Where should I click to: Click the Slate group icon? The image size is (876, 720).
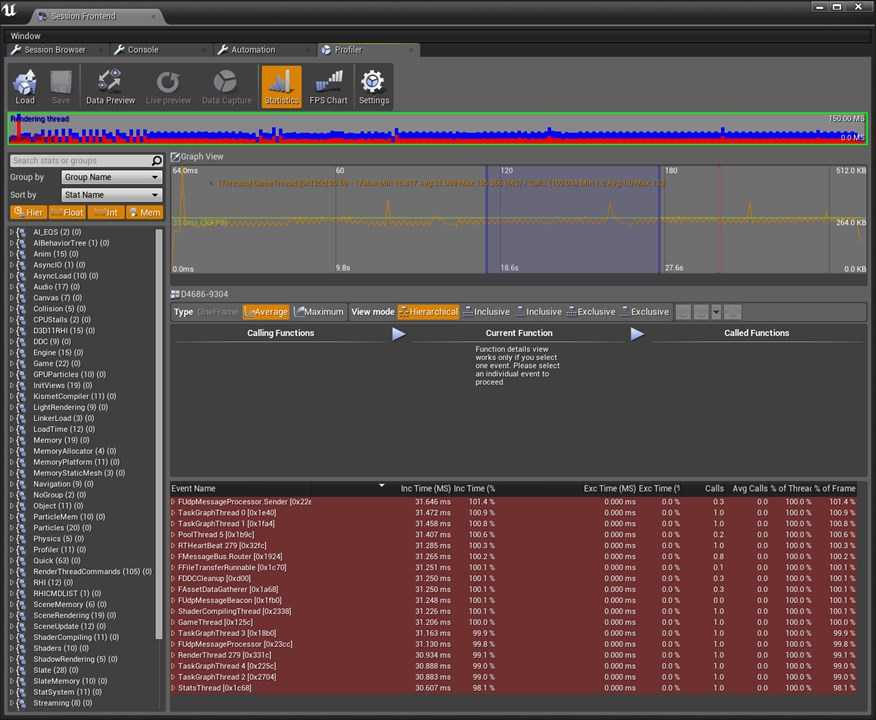(x=22, y=670)
